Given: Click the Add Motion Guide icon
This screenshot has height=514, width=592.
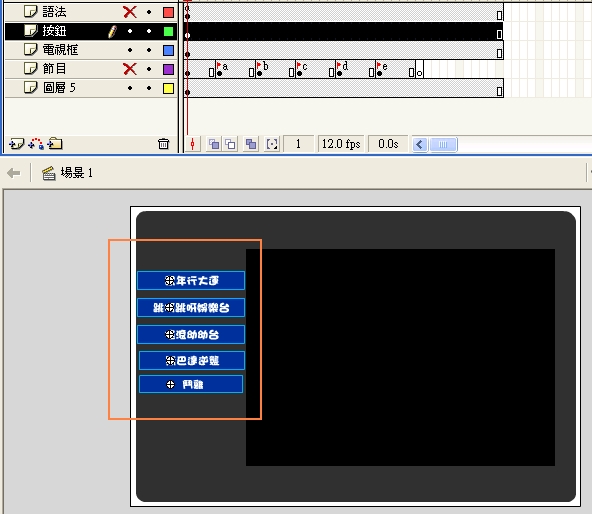Looking at the screenshot, I should [x=36, y=144].
